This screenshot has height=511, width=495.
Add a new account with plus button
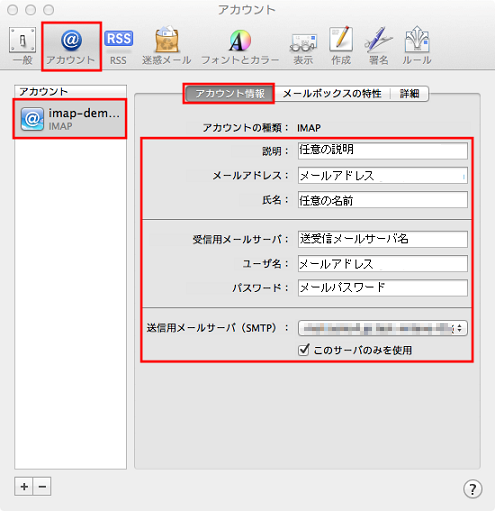pyautogui.click(x=24, y=486)
